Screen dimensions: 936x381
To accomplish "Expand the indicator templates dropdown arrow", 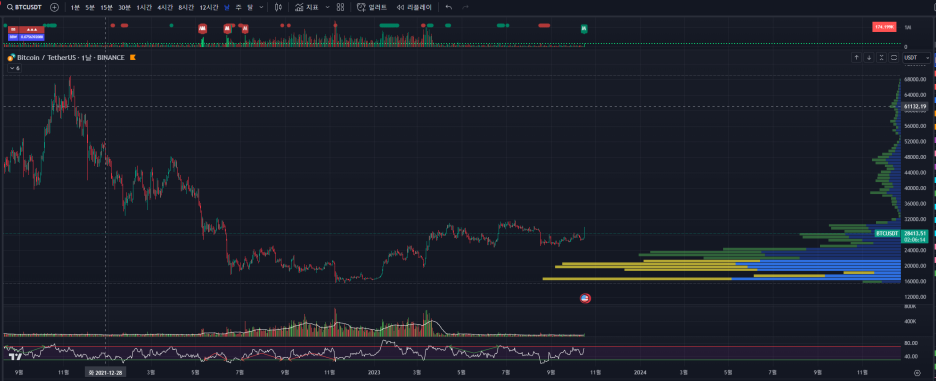I will tap(327, 7).
